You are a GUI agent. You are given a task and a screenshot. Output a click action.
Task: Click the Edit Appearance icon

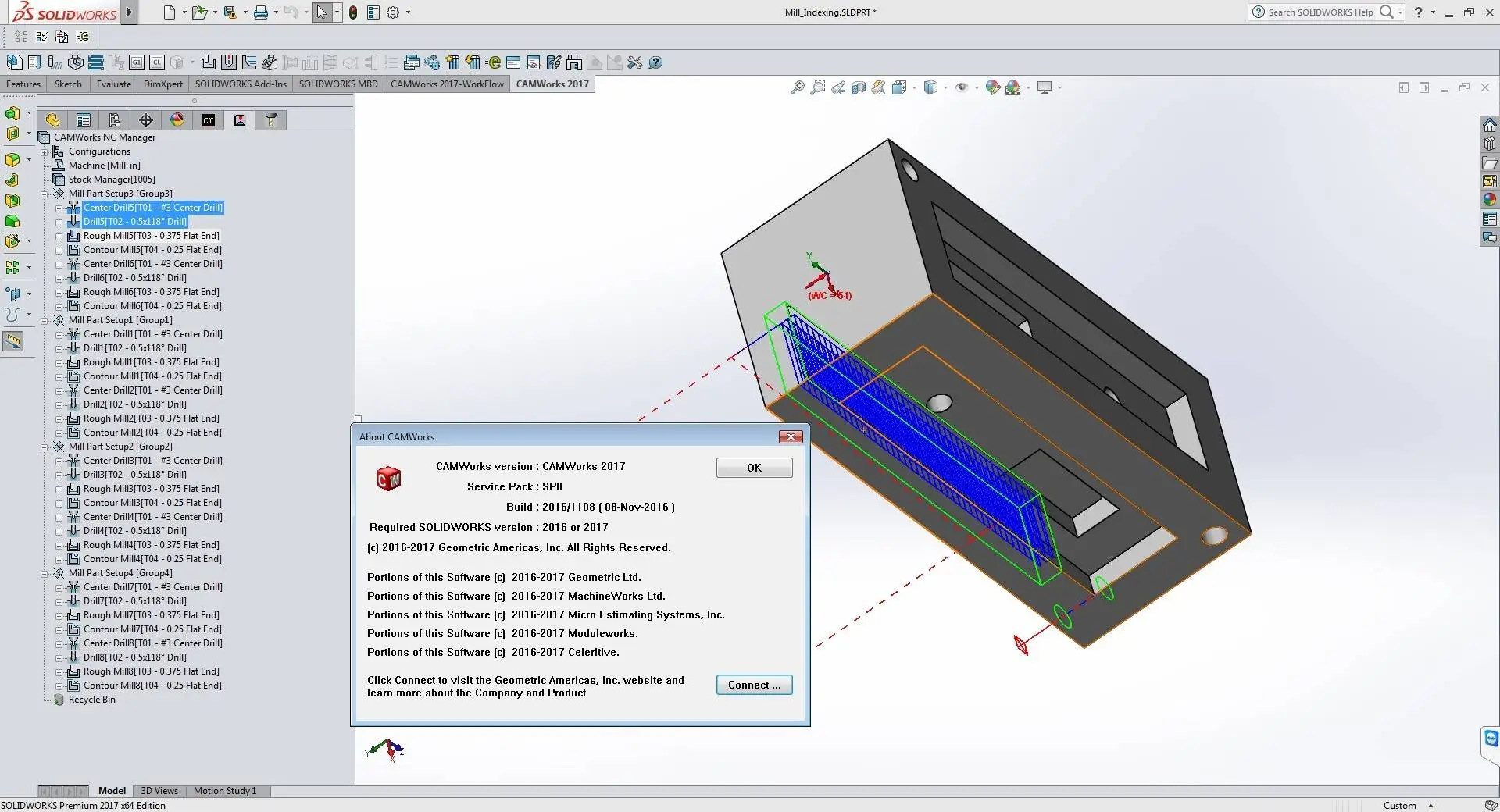993,87
